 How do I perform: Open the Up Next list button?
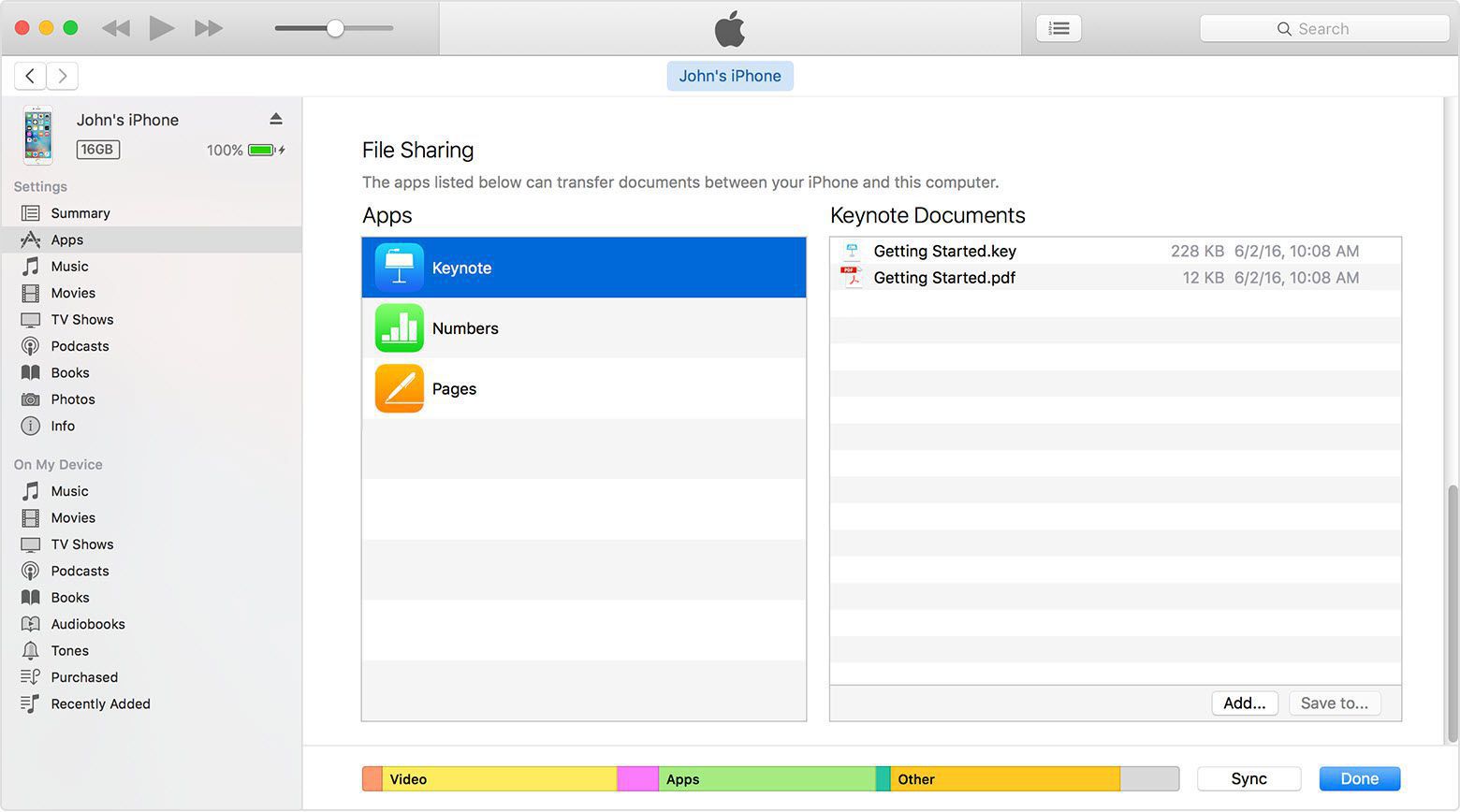pos(1058,28)
